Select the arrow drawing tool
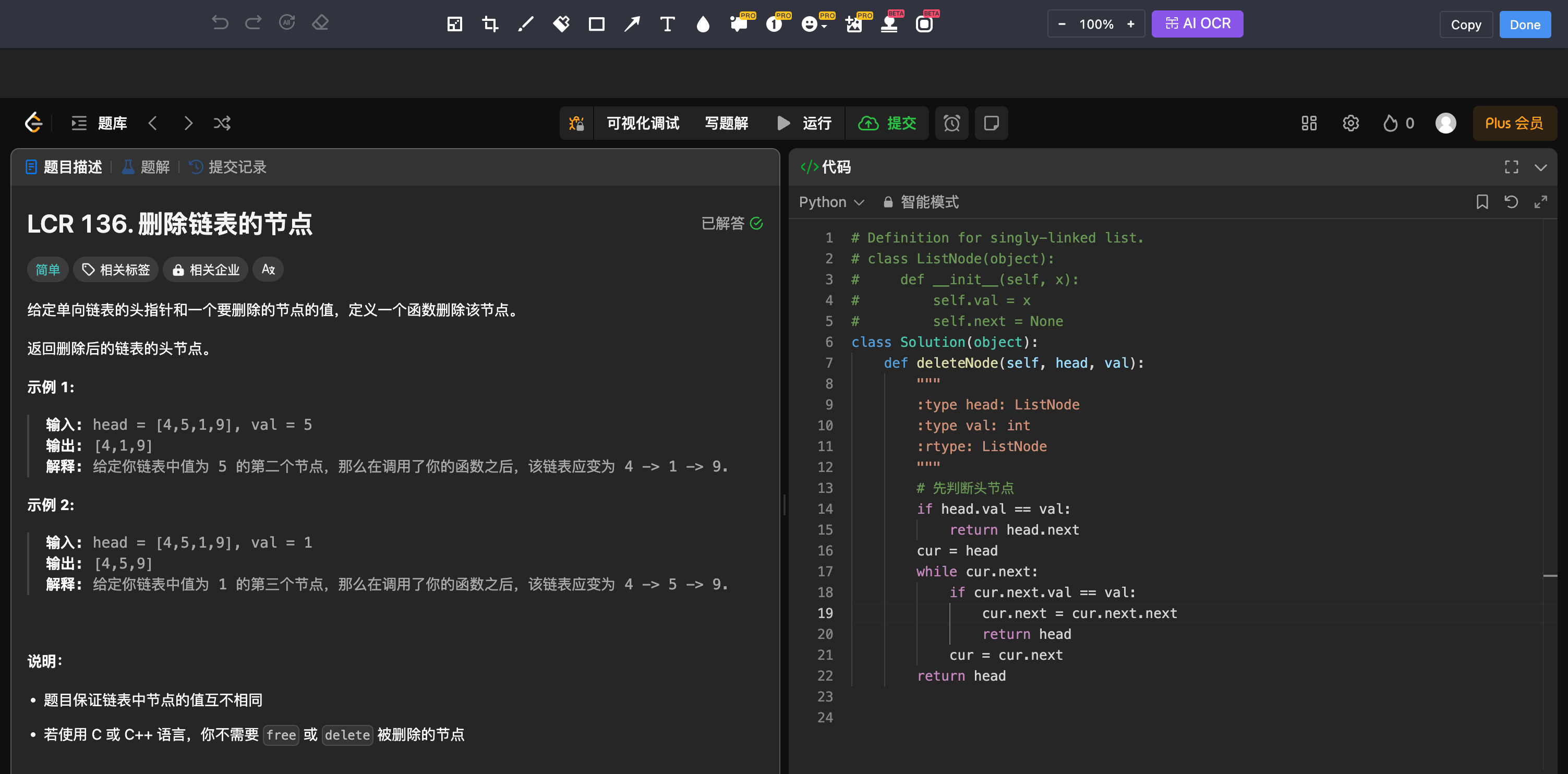The height and width of the screenshot is (774, 1568). (632, 25)
